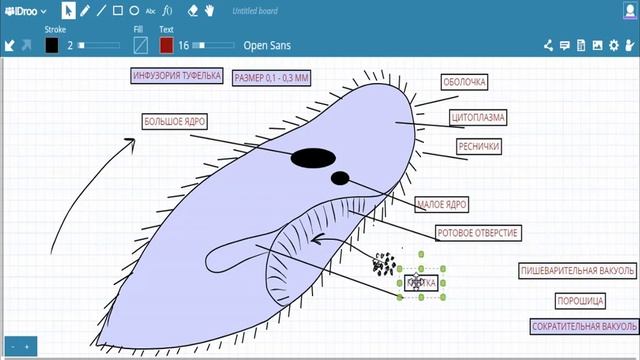Select the МАЛОЕ ЯДРО label
640x360 pixels.
click(x=442, y=204)
